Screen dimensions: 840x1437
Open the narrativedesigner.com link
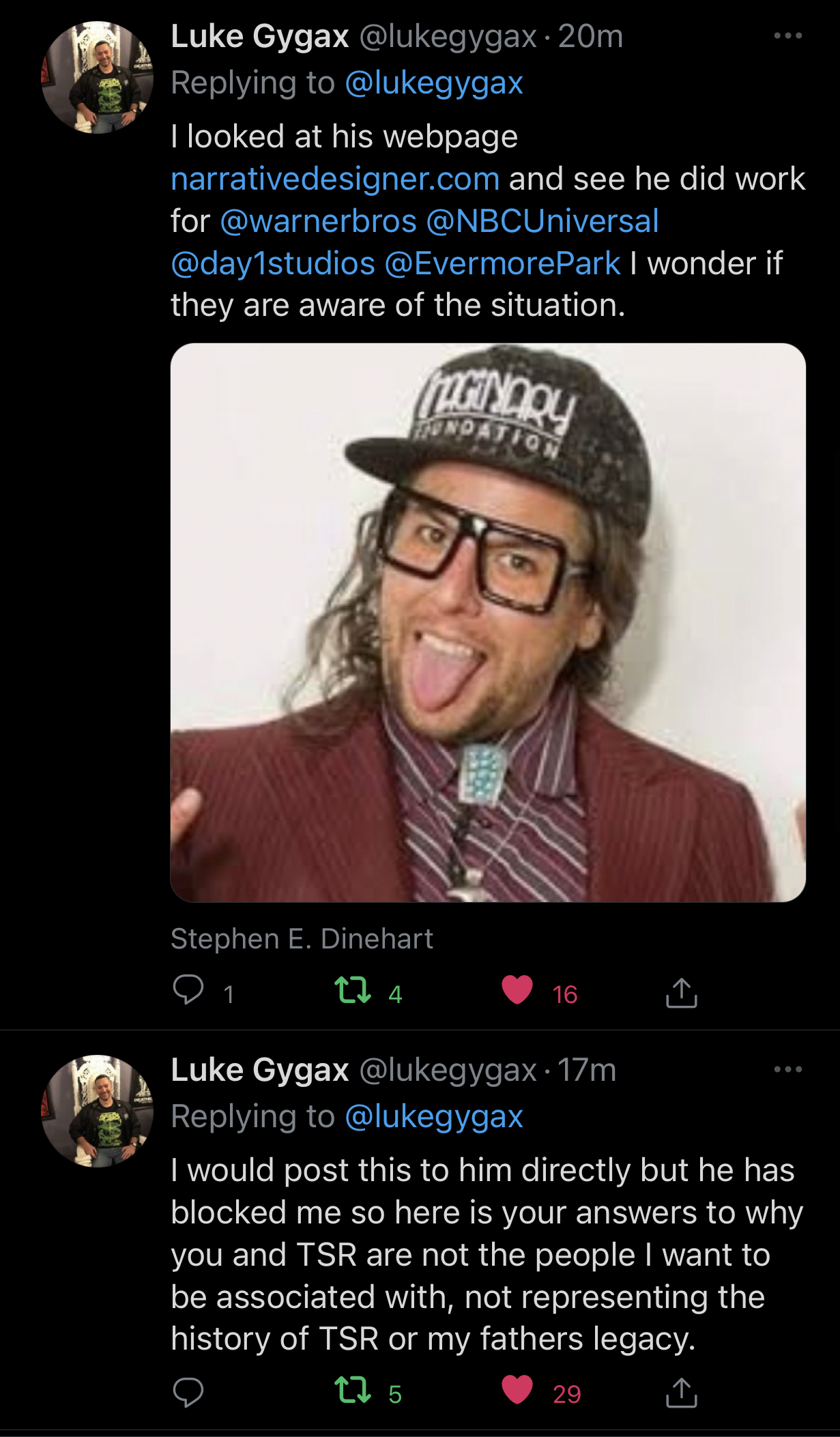click(x=335, y=179)
